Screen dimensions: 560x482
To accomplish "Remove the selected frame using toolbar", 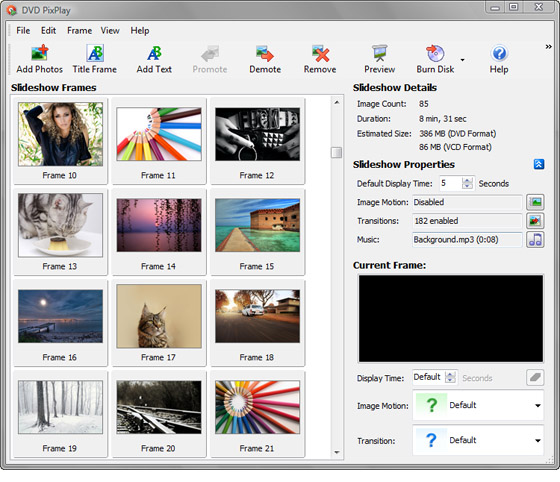I will pos(320,59).
